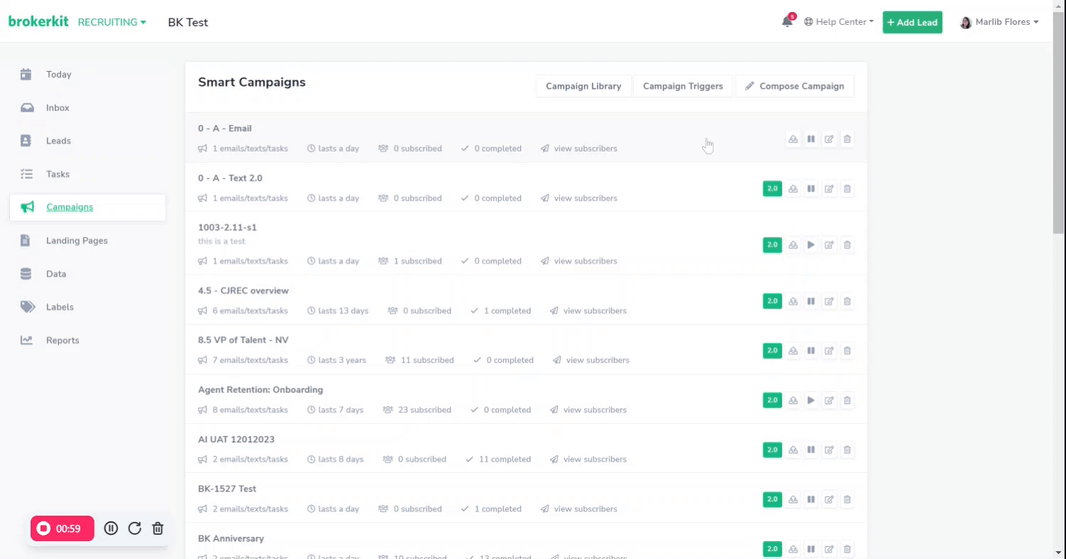View subscribers for 8.5 VP of Talent - NV
This screenshot has width=1066, height=559.
tap(595, 360)
